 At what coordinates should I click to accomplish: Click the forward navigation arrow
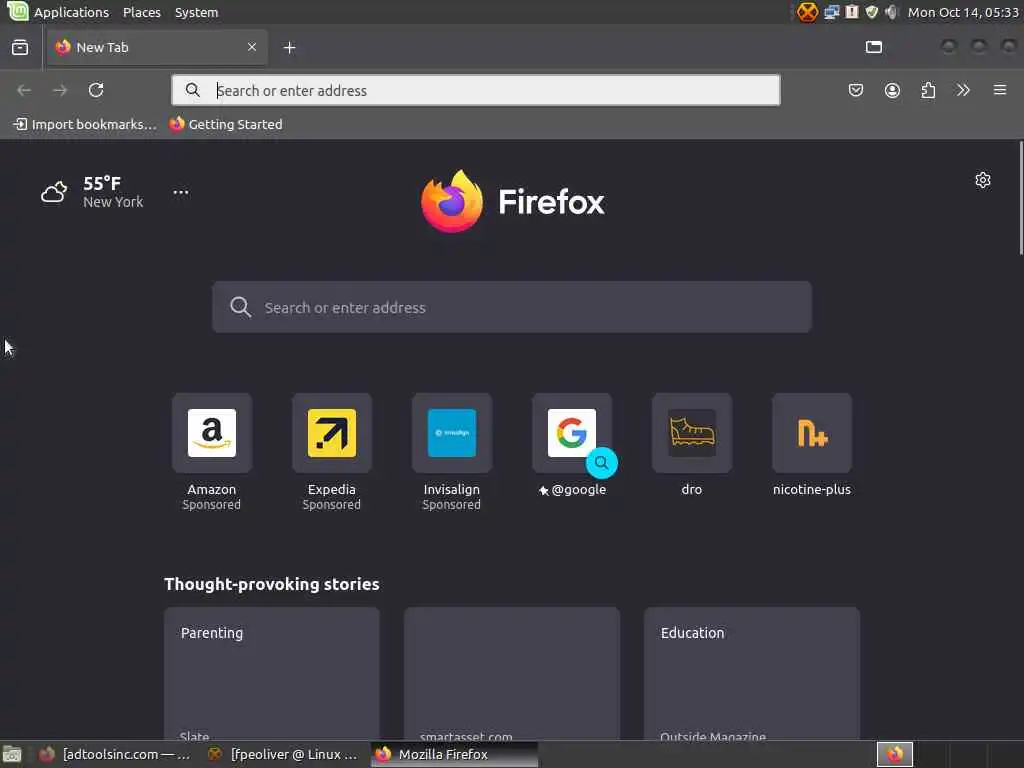tap(60, 90)
